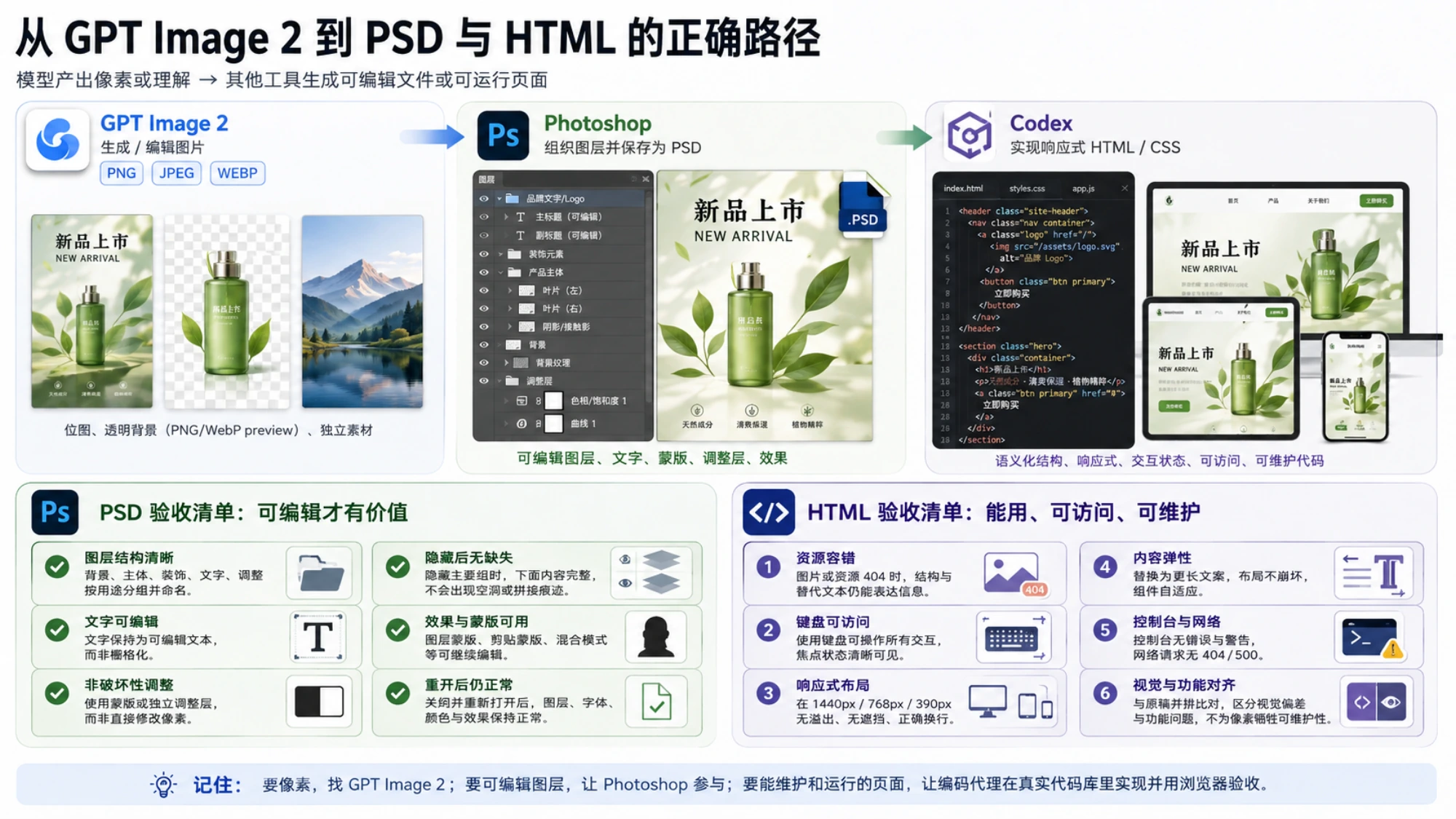Screen dimensions: 1456x819
Task: Toggle eye icon for 叶片（左）layer
Action: click(484, 290)
